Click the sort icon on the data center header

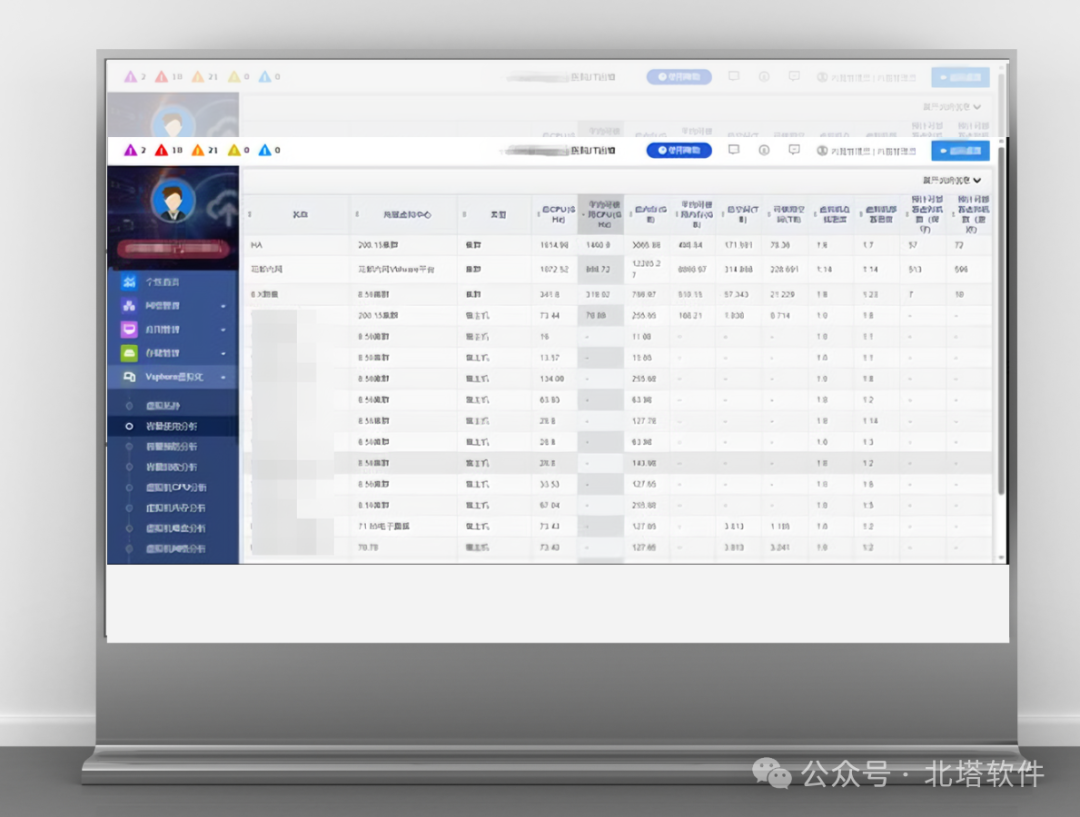[357, 215]
